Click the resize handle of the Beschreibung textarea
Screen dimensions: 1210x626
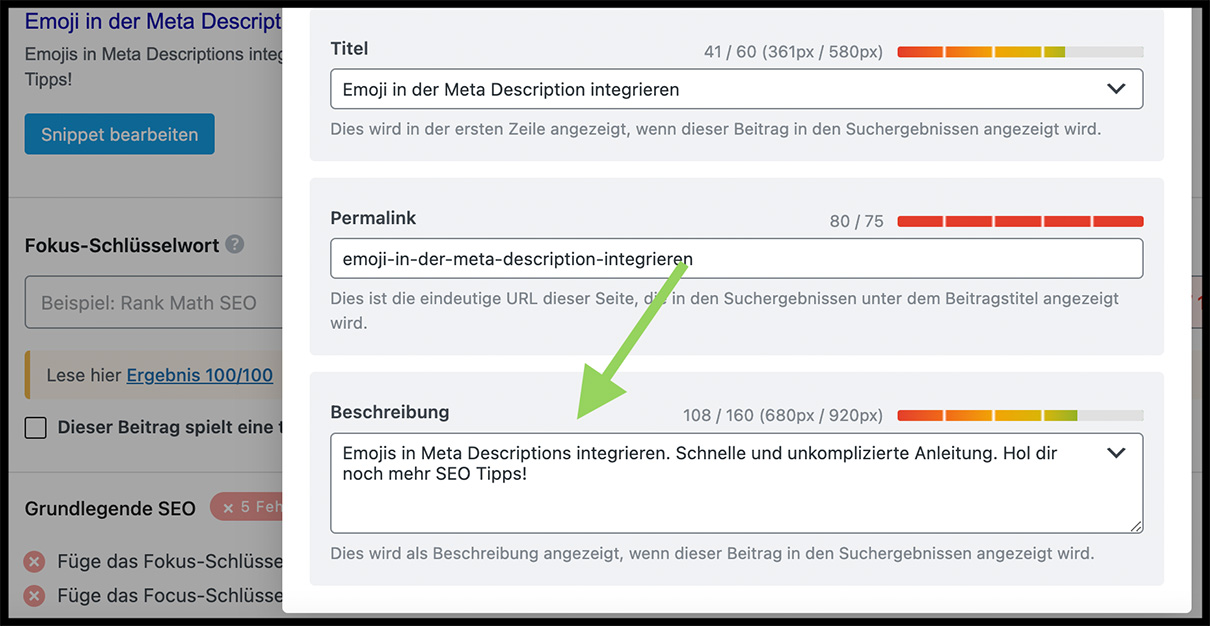click(1136, 526)
